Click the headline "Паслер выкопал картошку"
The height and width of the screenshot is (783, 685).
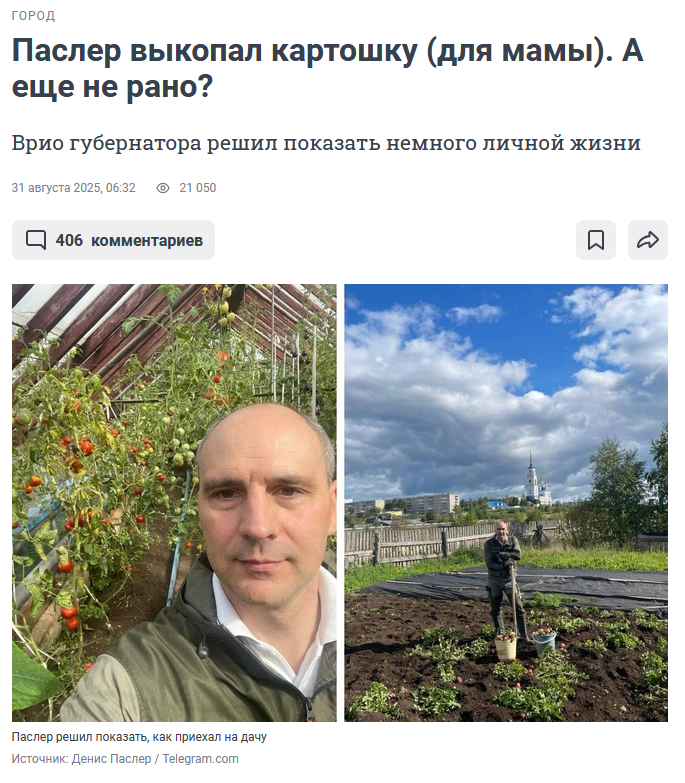pos(214,51)
